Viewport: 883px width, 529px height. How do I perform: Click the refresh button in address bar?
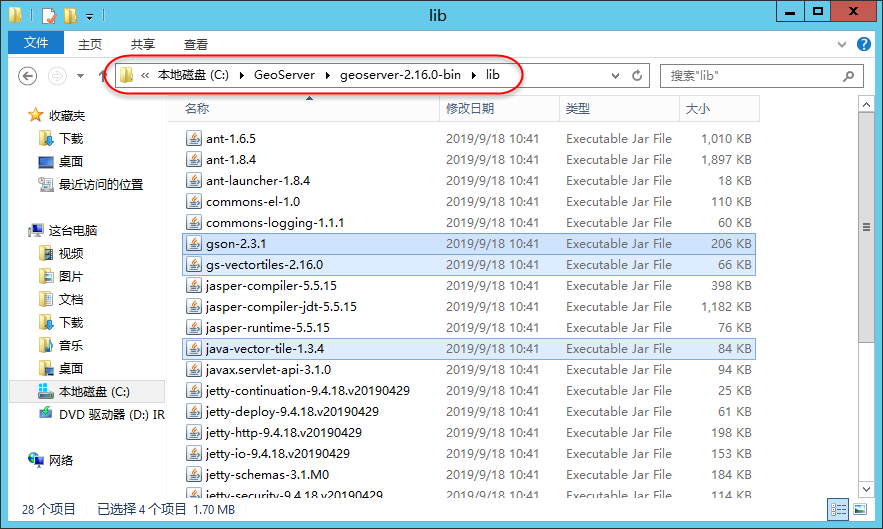pyautogui.click(x=637, y=75)
